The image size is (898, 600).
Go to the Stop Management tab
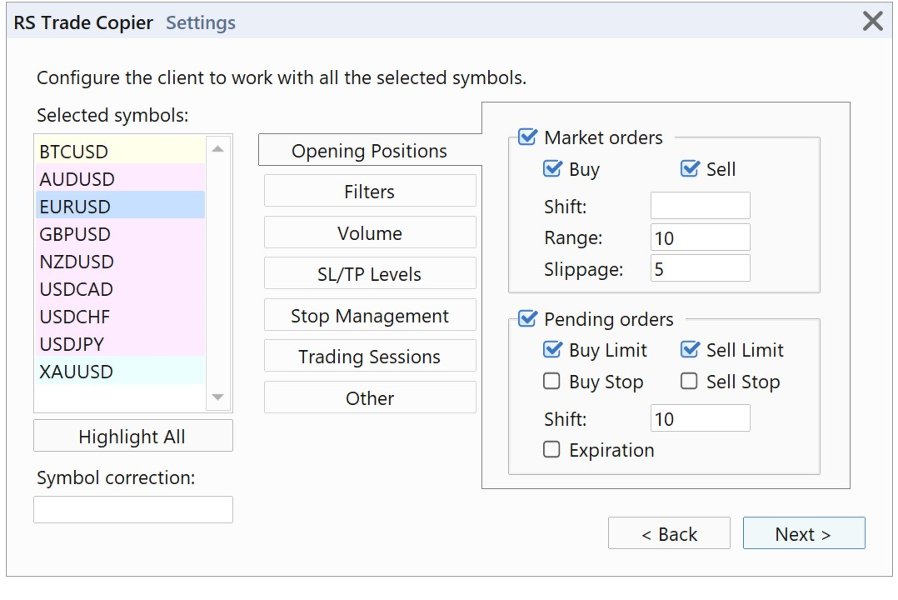point(370,316)
